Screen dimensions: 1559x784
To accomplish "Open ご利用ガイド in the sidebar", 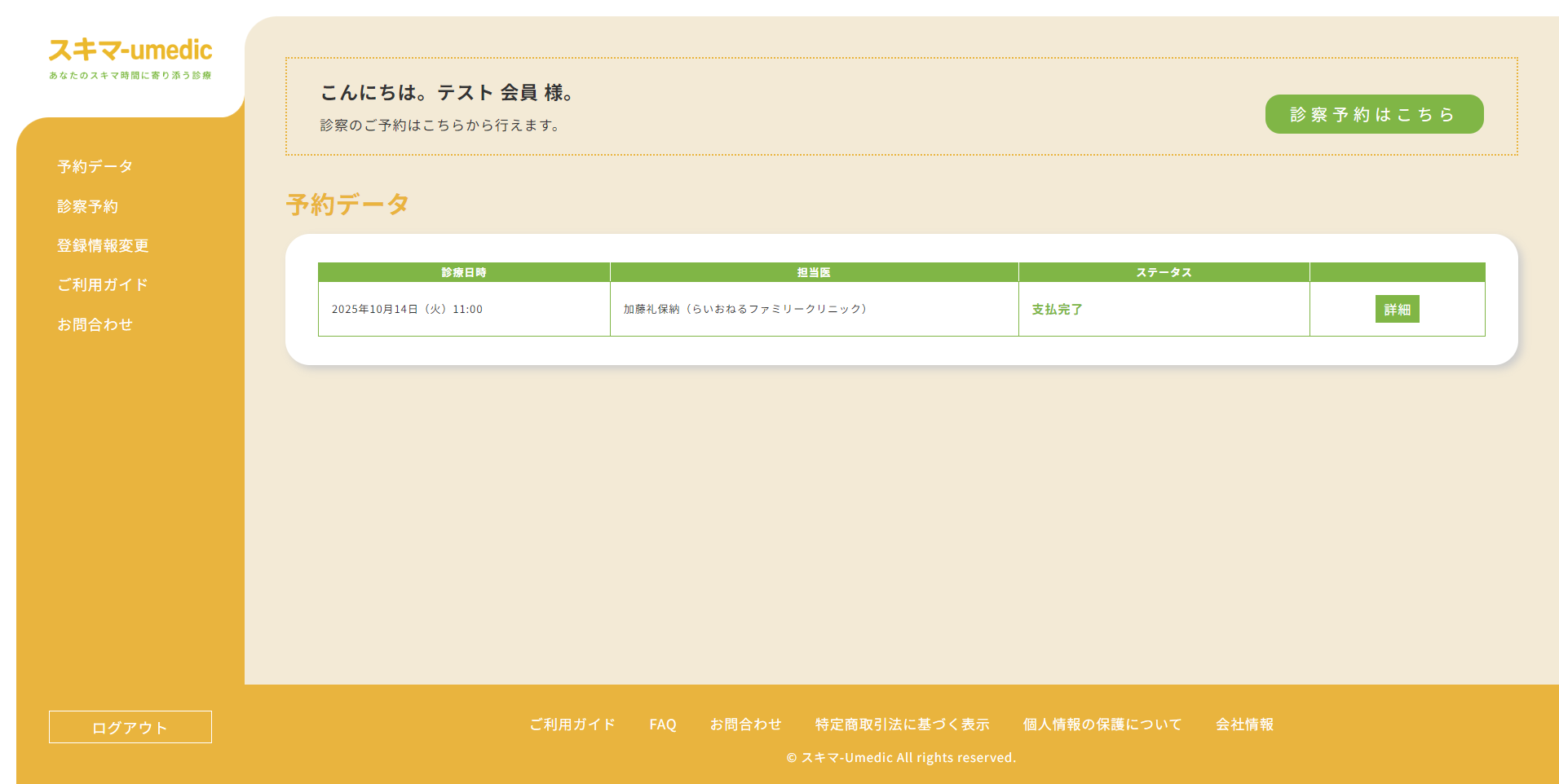I will click(x=102, y=284).
